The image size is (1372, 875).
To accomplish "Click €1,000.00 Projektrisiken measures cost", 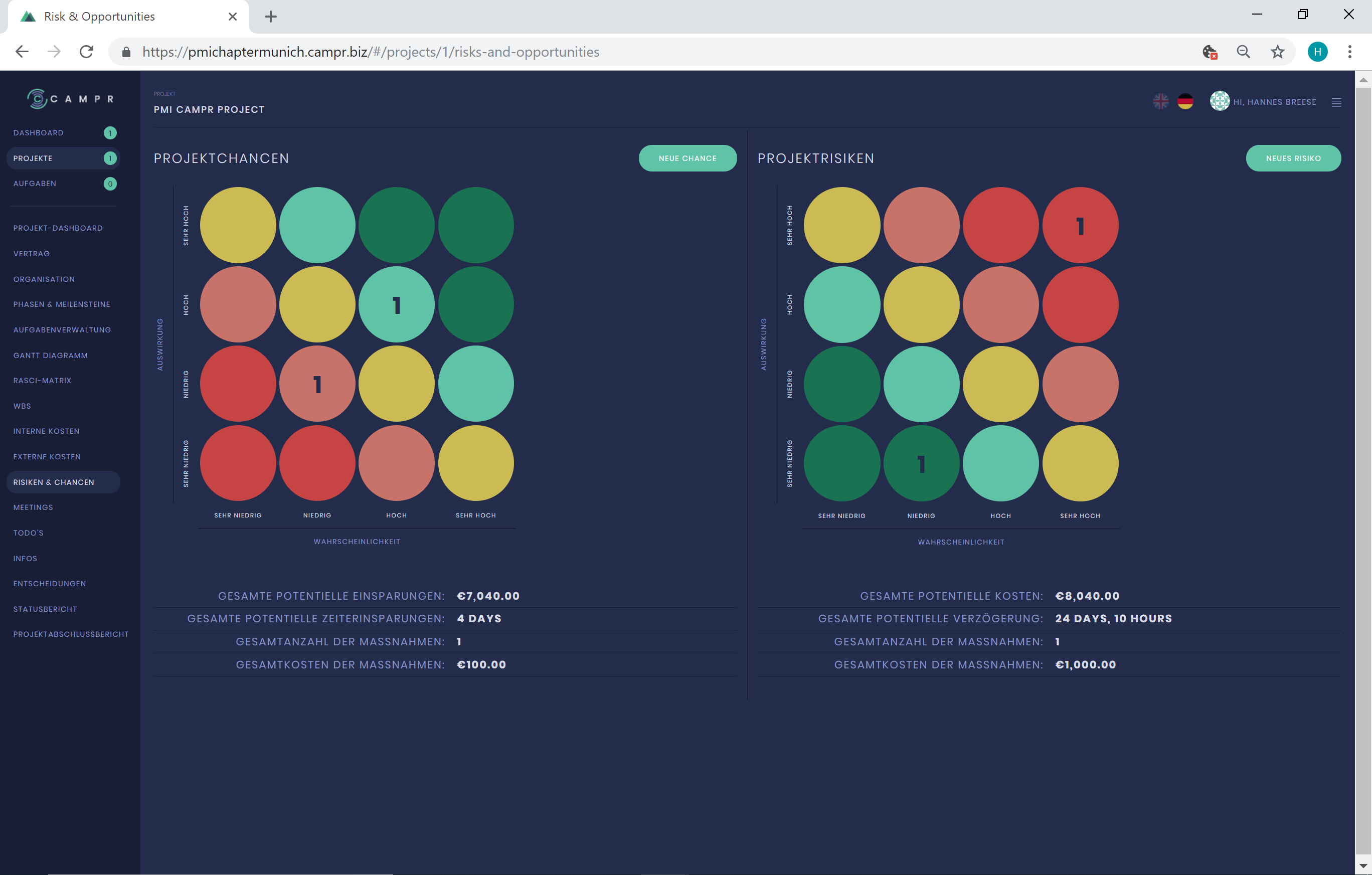I will pyautogui.click(x=1085, y=665).
